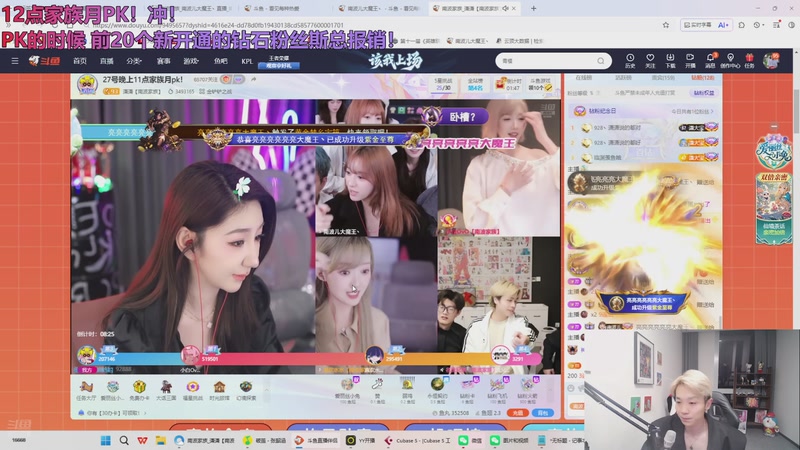
Task: Open File Explorer from taskbar
Action: point(161,440)
